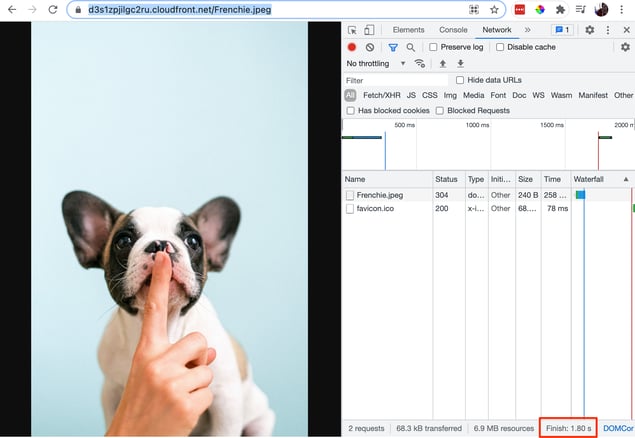Filter requests by JS
The height and width of the screenshot is (438, 635).
pos(411,96)
